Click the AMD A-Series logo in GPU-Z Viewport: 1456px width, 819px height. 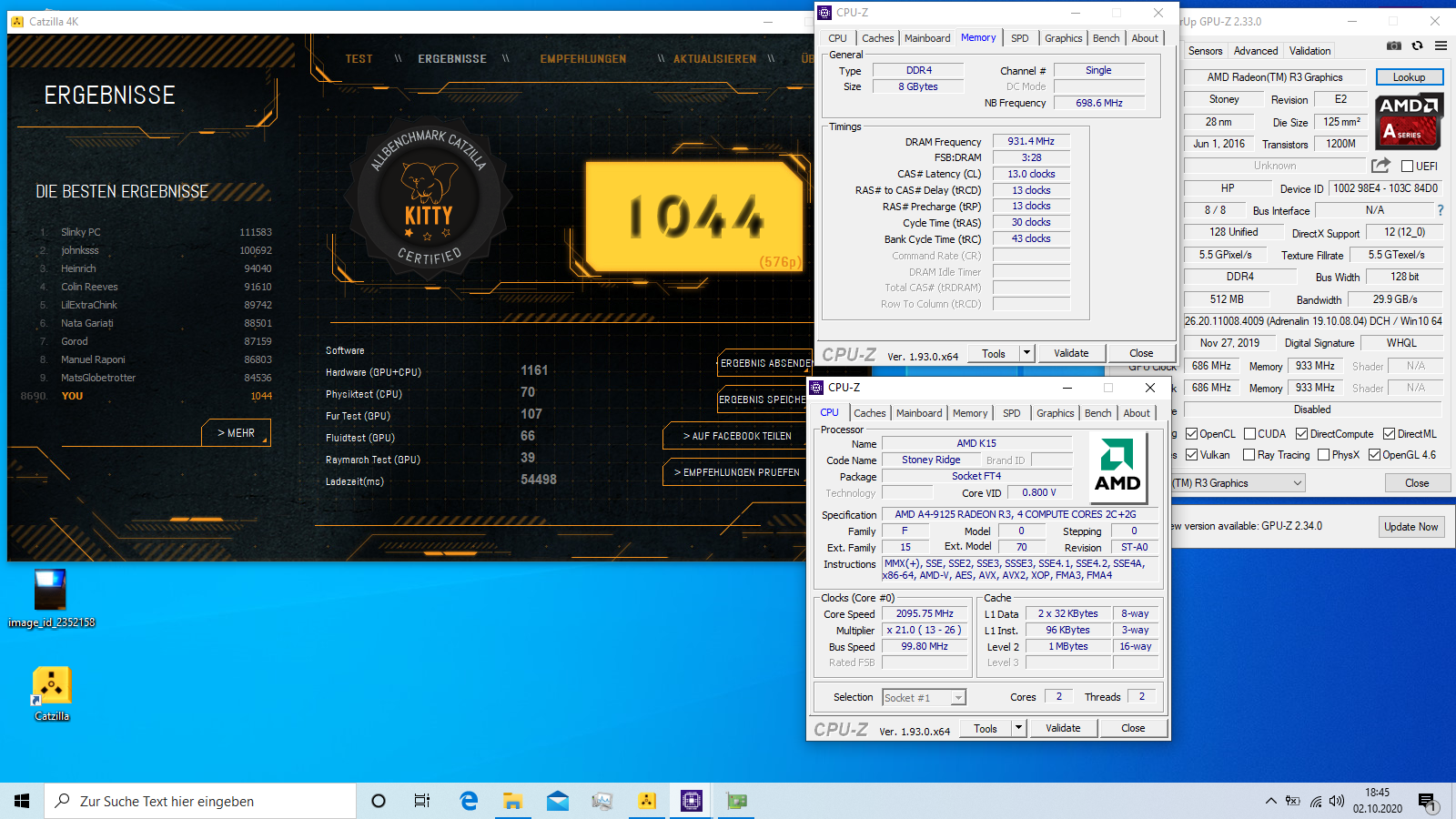(x=1409, y=121)
